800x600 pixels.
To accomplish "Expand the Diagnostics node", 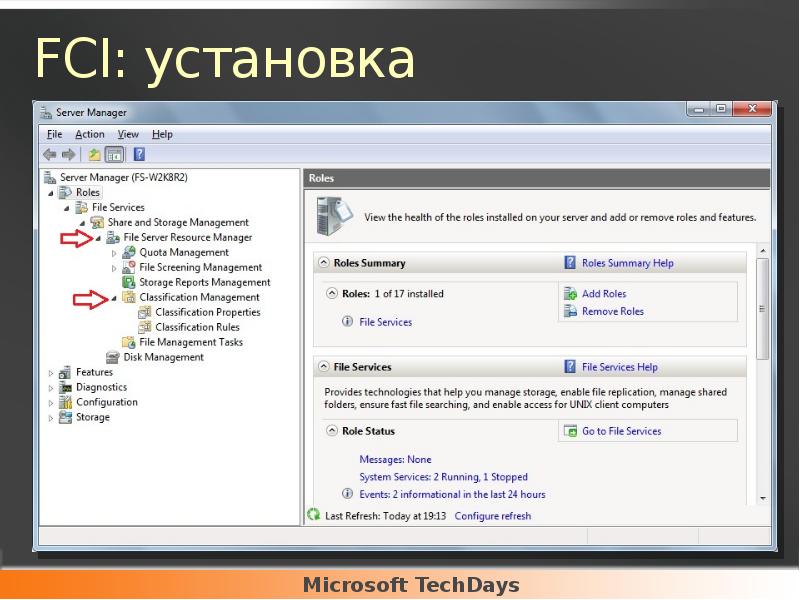I will coord(51,387).
